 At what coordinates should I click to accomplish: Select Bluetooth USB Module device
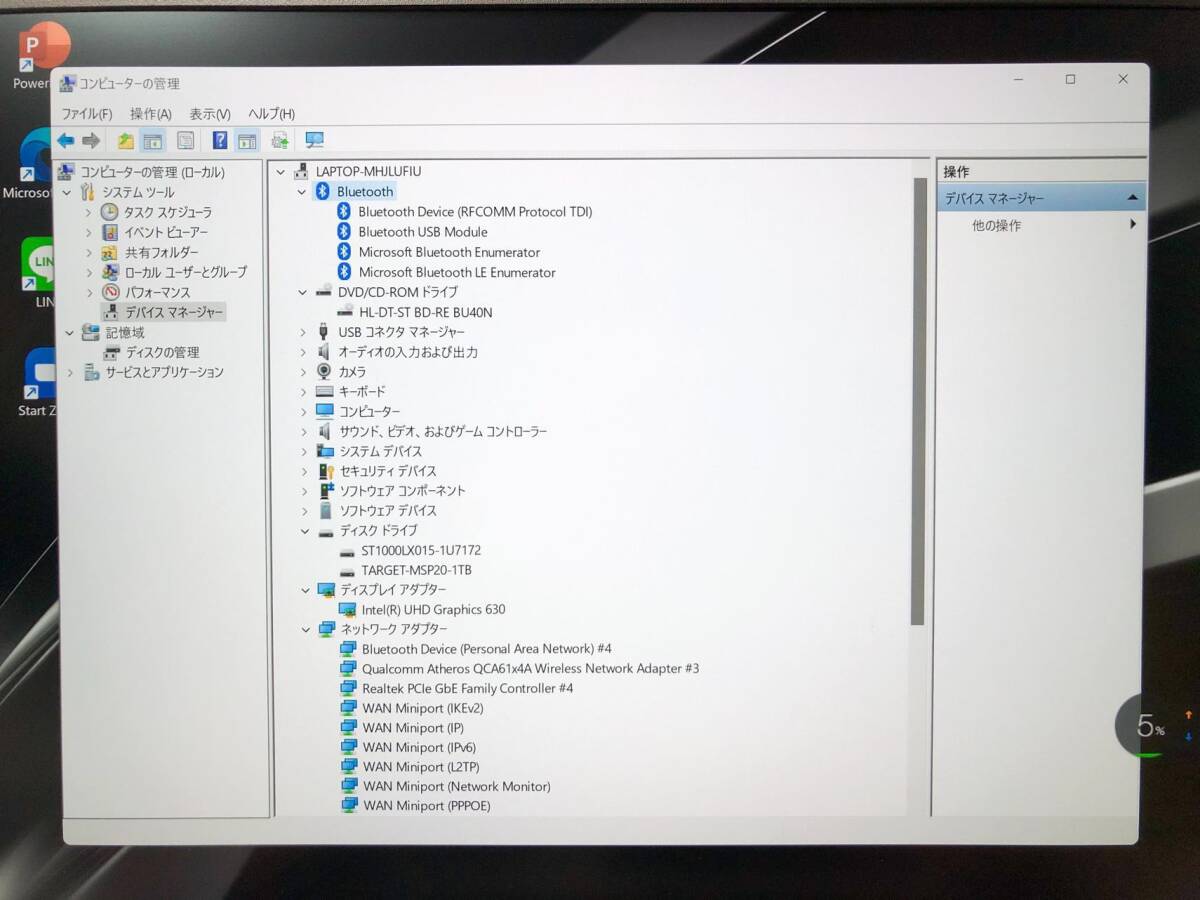pos(423,232)
